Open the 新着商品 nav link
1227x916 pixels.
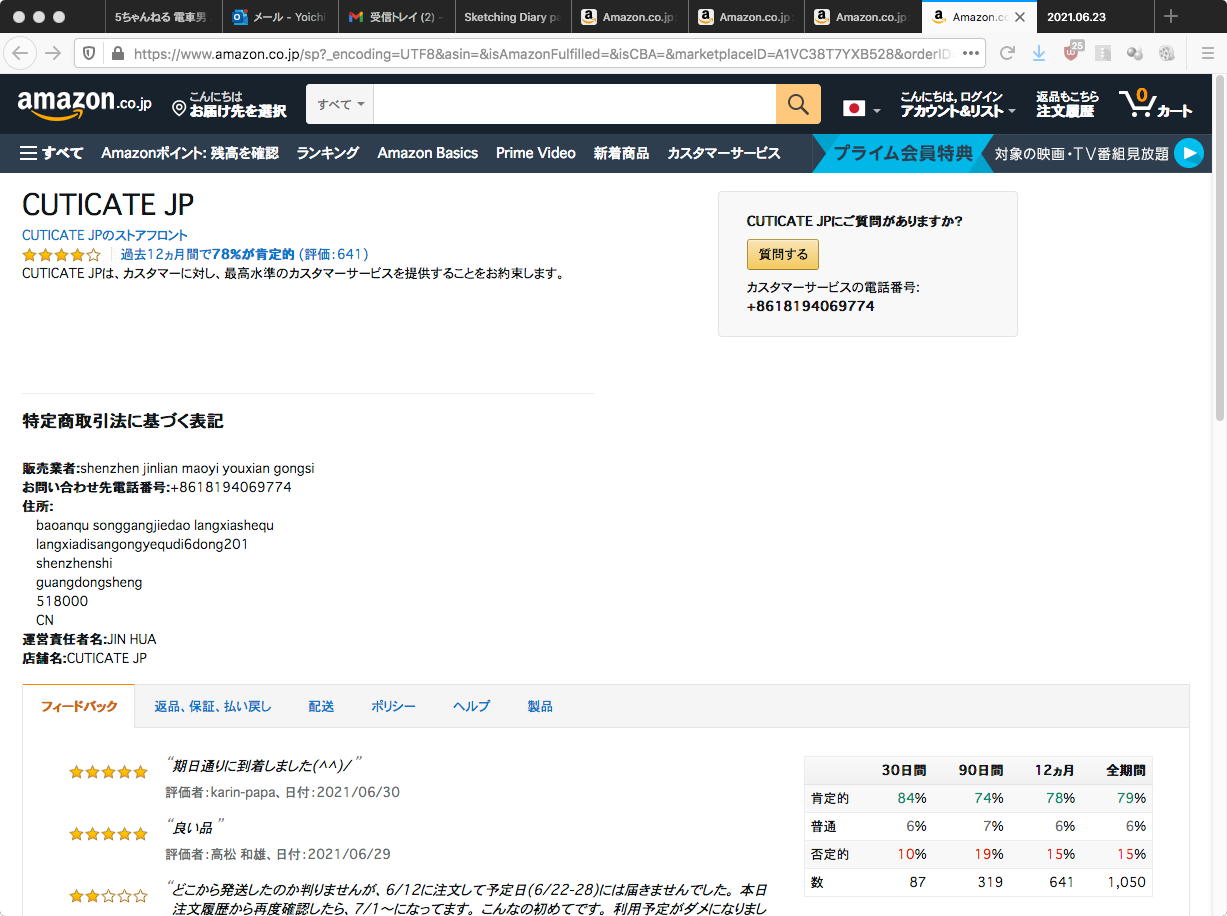click(621, 153)
